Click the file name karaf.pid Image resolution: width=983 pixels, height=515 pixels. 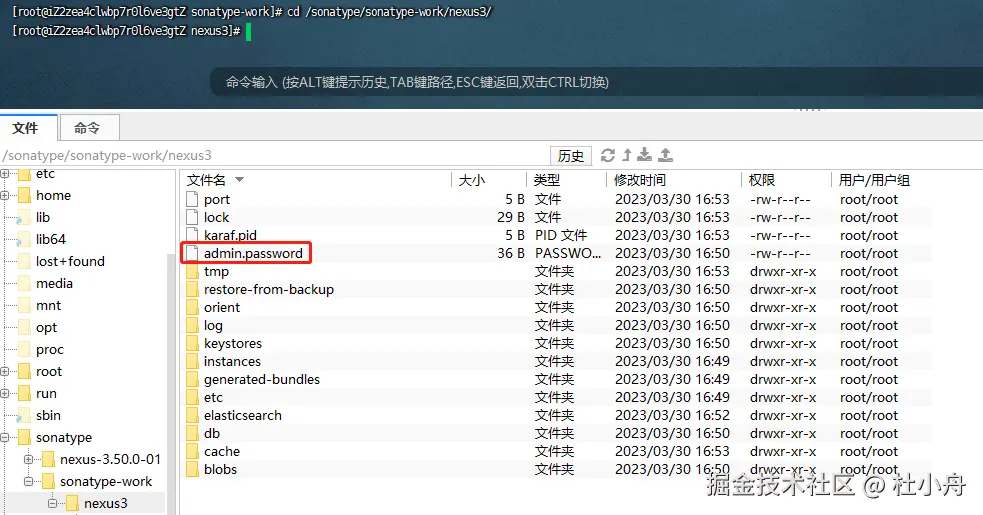pyautogui.click(x=230, y=235)
